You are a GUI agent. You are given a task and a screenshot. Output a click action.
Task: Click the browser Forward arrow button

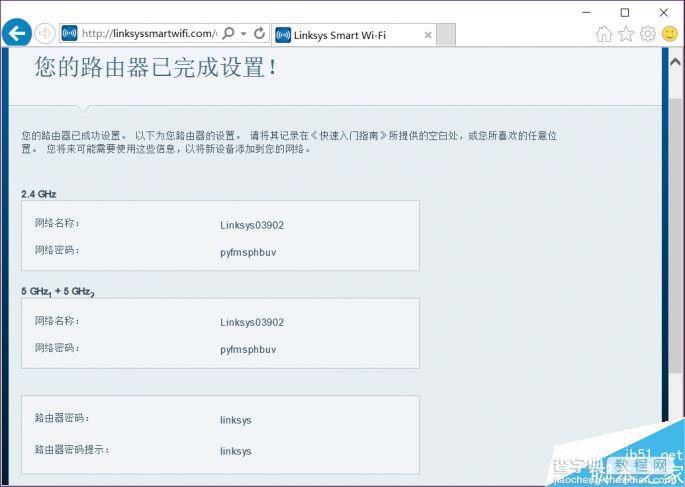(45, 34)
